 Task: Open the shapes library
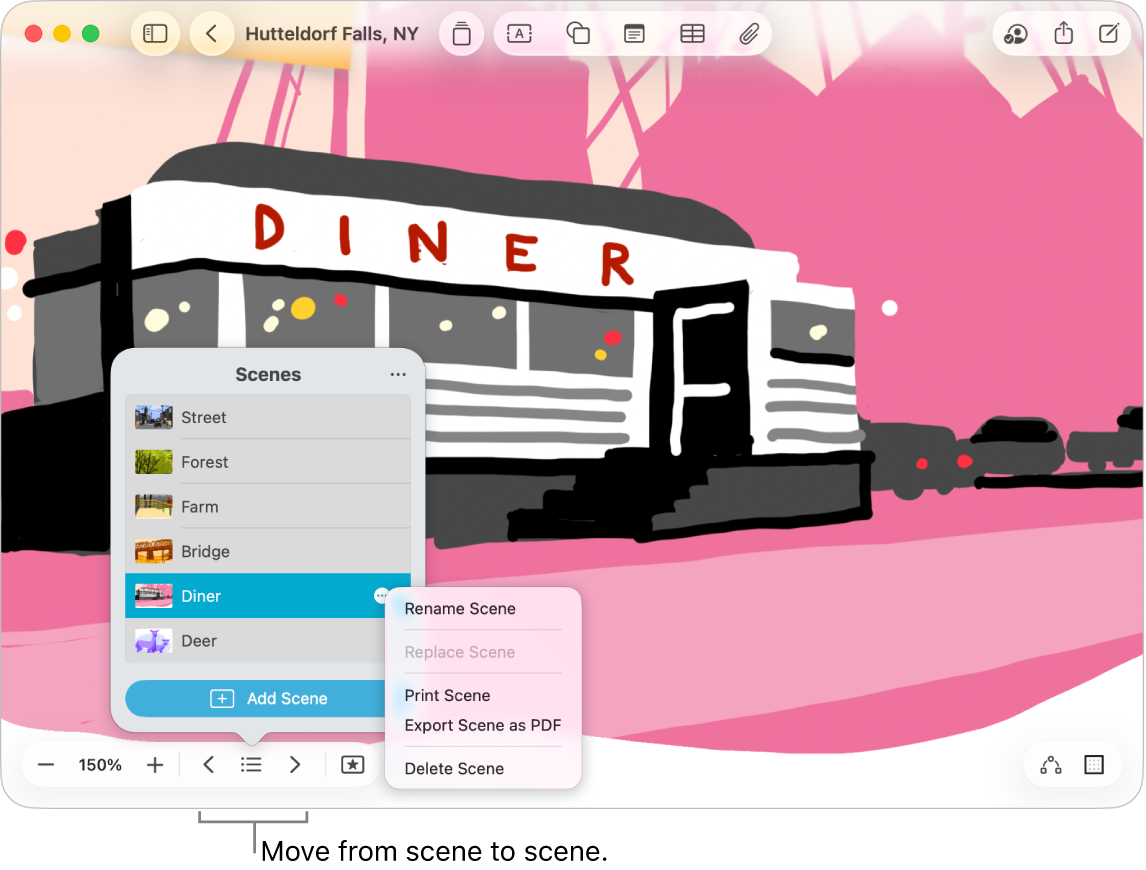(577, 33)
